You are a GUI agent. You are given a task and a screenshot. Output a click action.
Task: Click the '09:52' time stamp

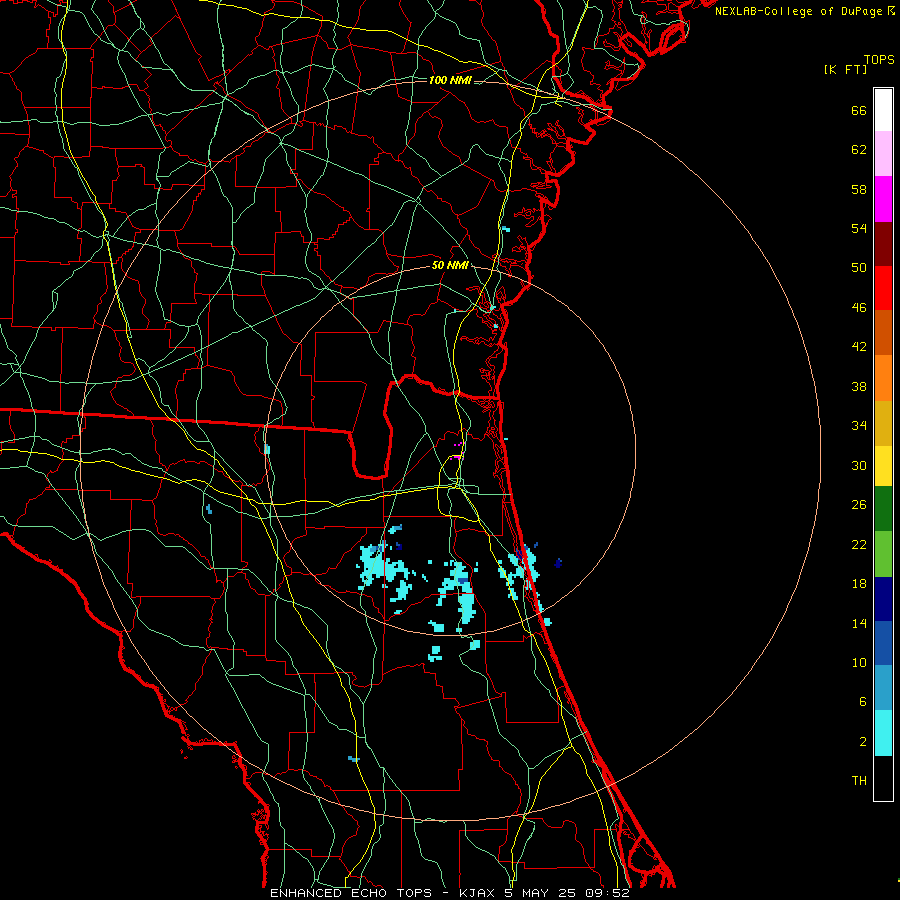607,893
